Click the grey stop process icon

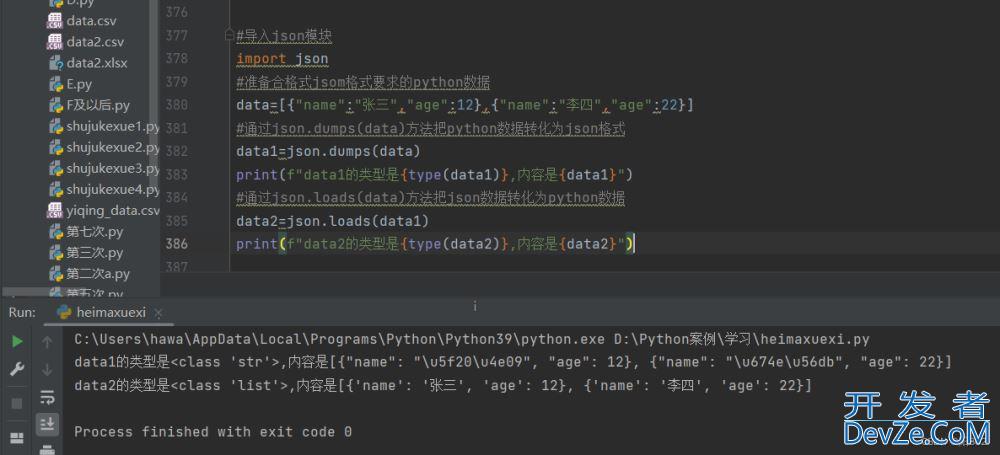pos(17,403)
